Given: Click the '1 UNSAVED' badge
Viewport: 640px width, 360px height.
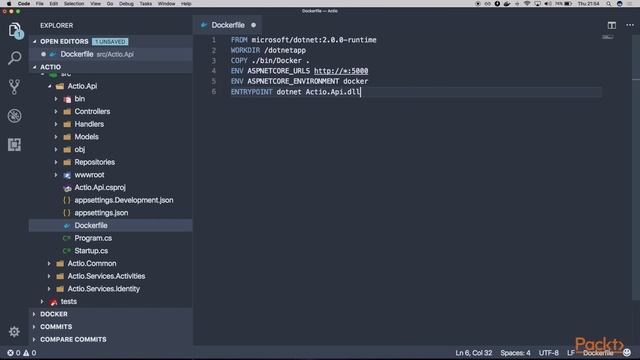Looking at the screenshot, I should [110, 42].
